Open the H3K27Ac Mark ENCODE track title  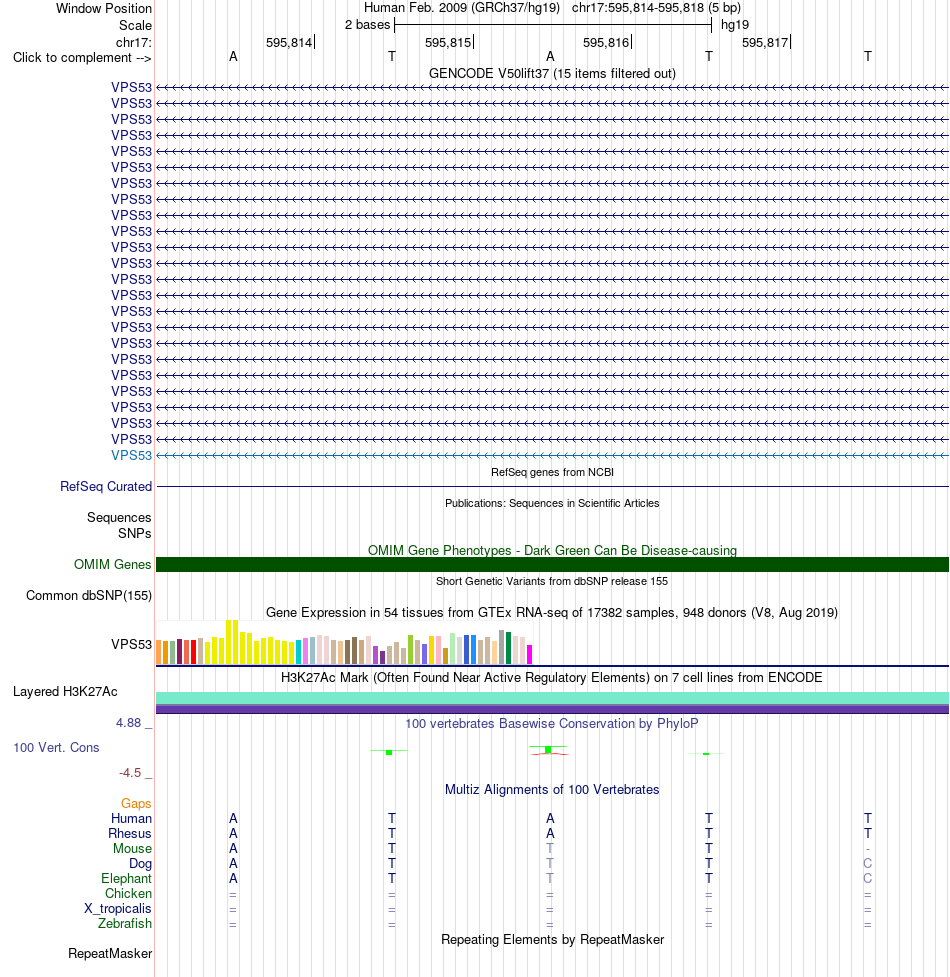(x=552, y=677)
